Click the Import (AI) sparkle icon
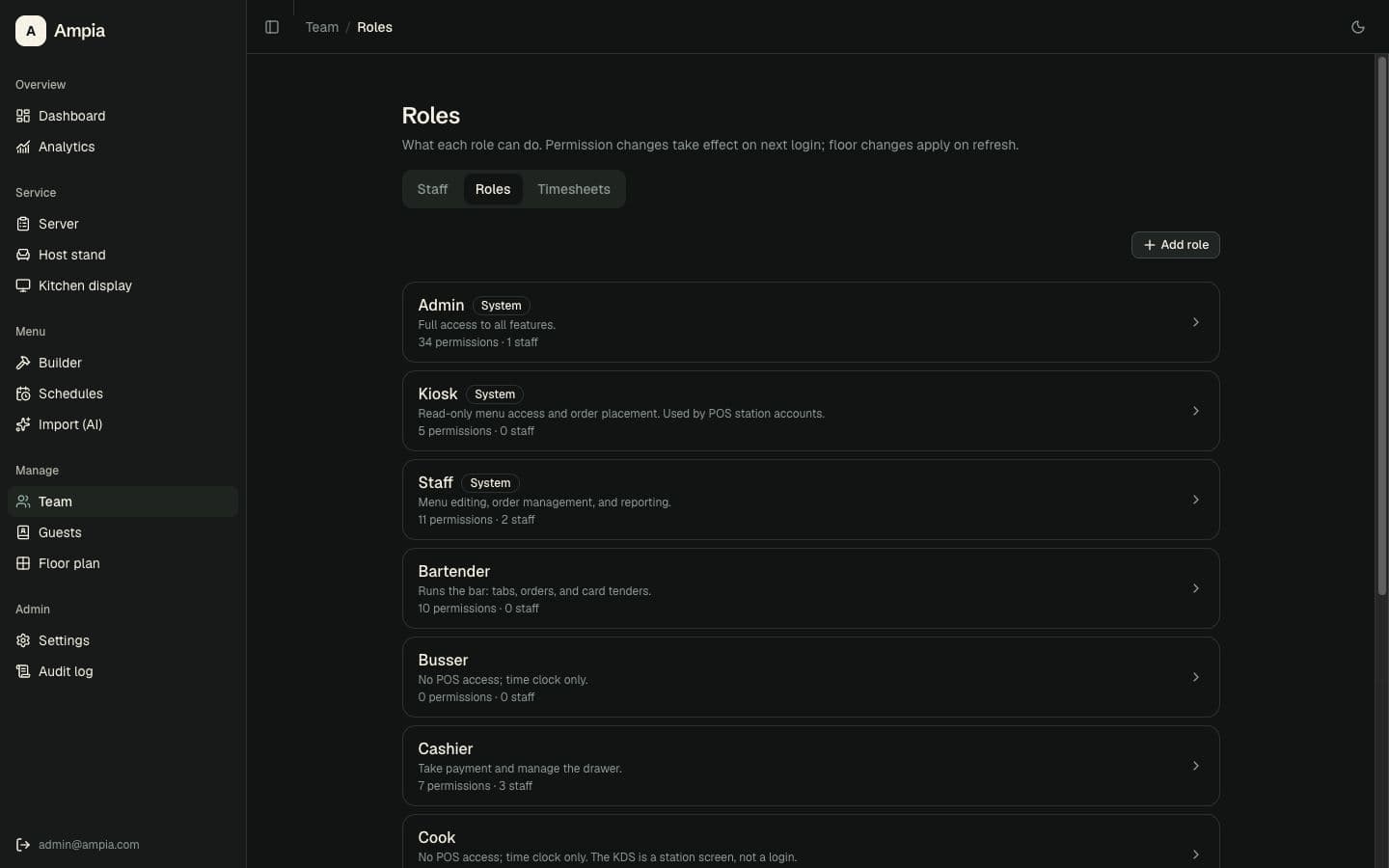The height and width of the screenshot is (868, 1389). click(23, 424)
